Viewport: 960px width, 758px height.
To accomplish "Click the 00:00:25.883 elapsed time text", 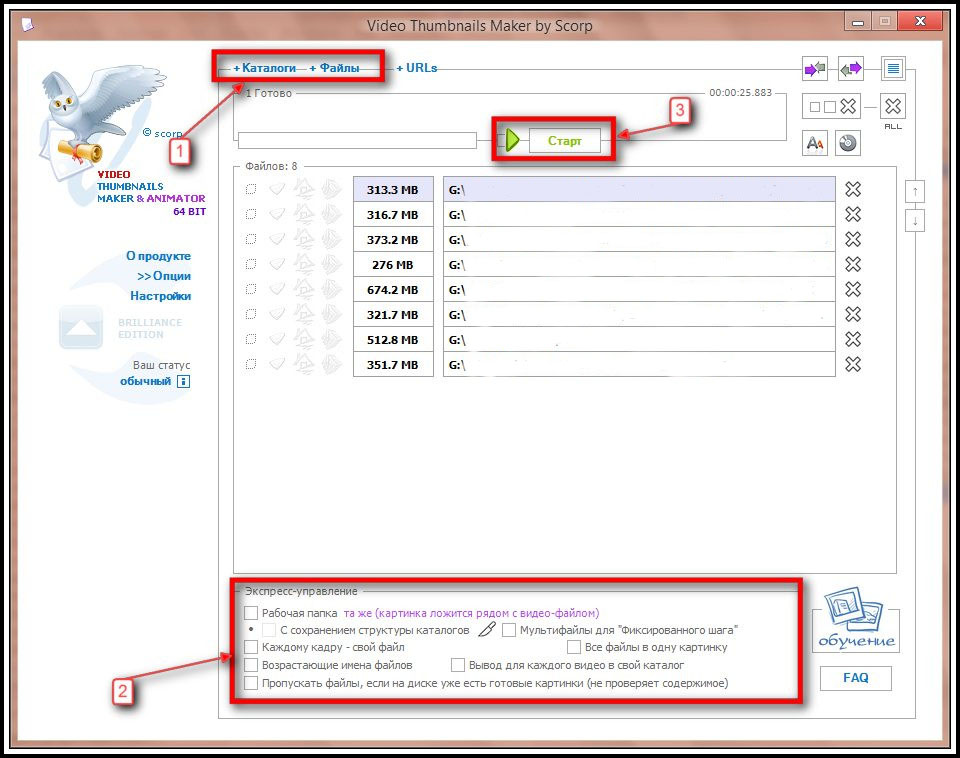I will click(740, 92).
